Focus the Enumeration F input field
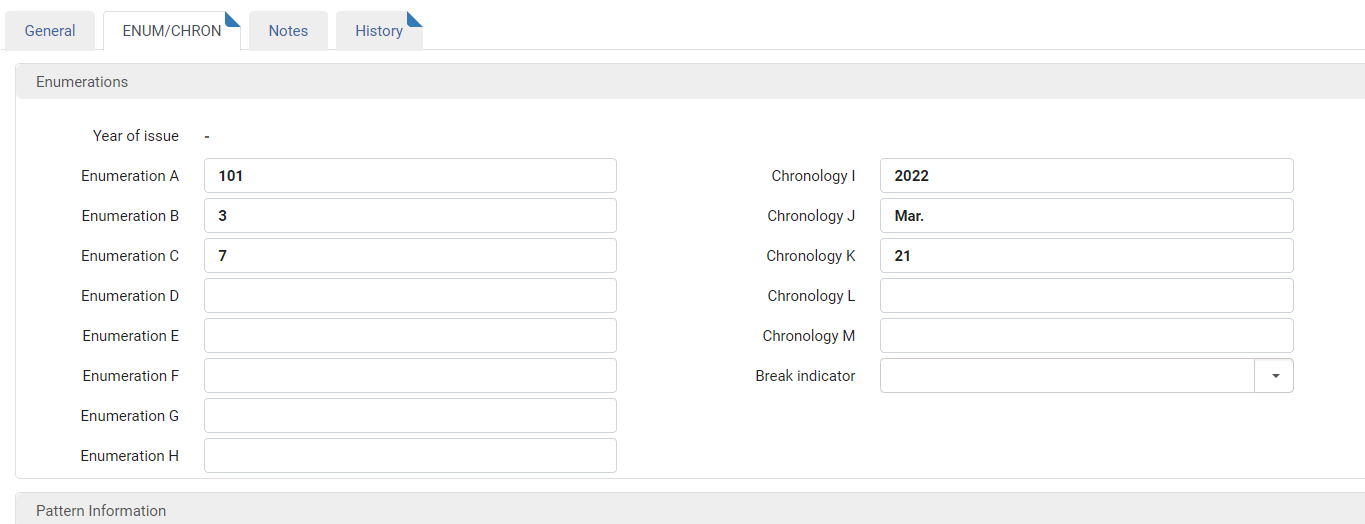This screenshot has height=524, width=1365. [x=410, y=376]
